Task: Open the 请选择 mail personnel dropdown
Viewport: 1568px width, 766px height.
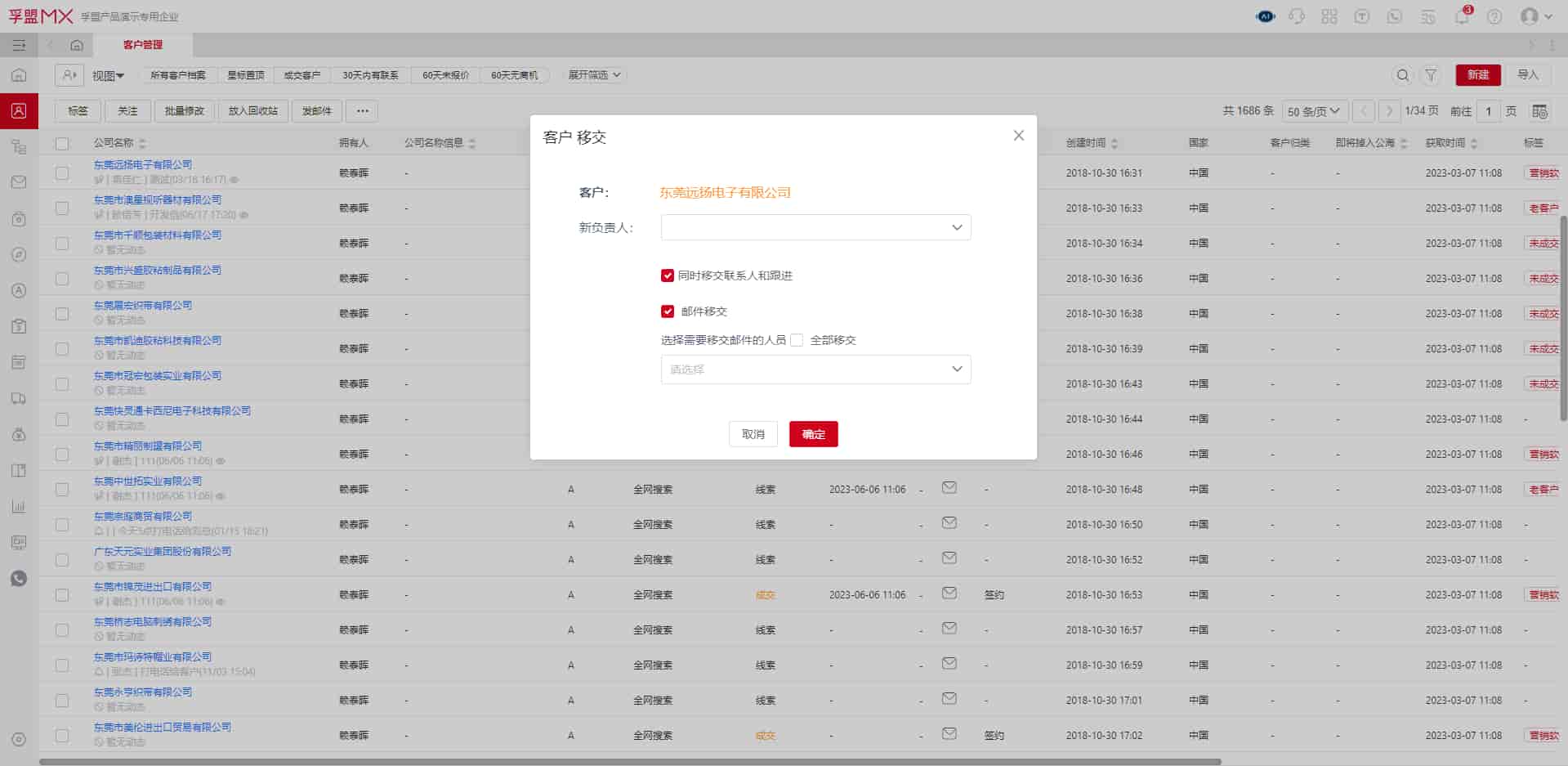Action: point(815,370)
